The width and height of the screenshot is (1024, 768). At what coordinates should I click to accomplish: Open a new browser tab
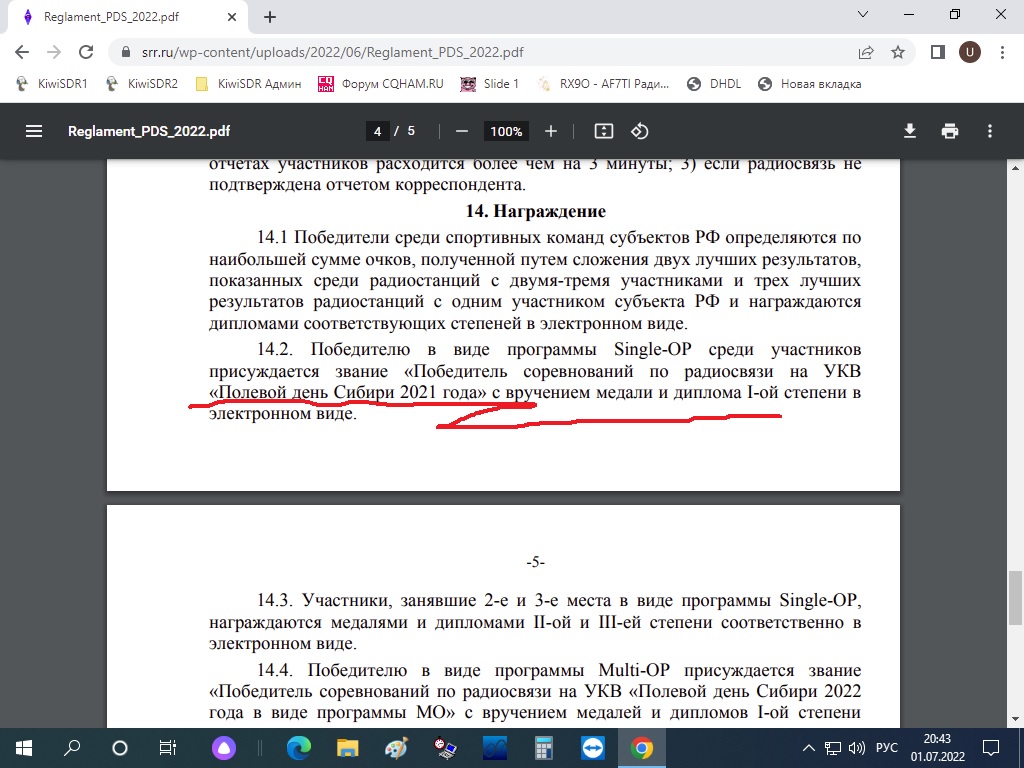click(270, 17)
